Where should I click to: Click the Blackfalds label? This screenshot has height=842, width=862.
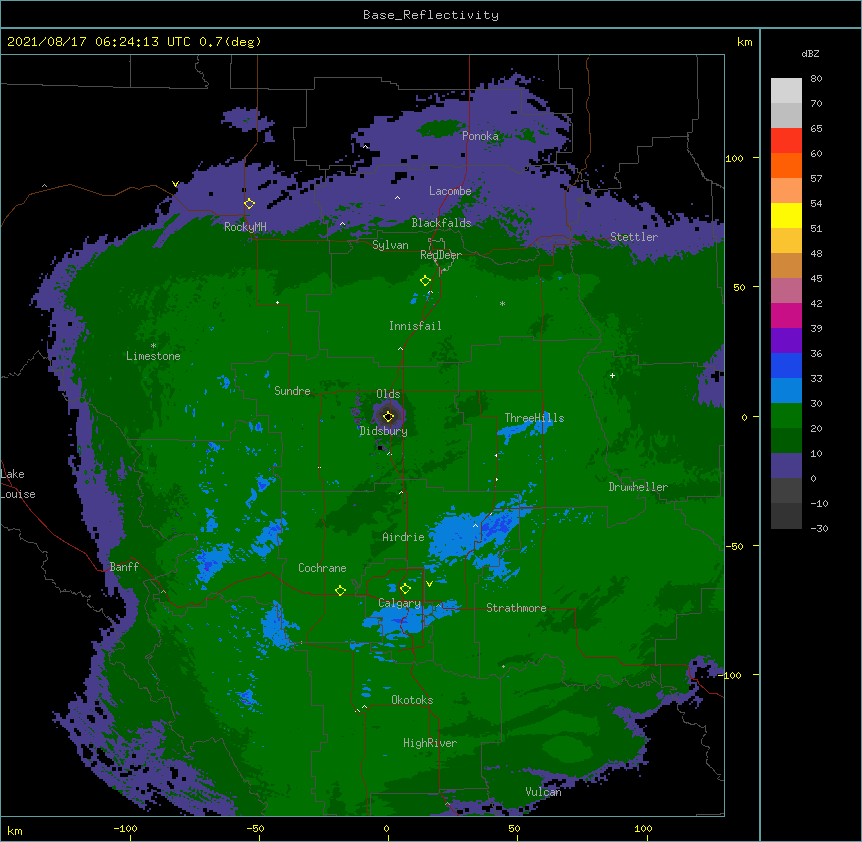[441, 223]
